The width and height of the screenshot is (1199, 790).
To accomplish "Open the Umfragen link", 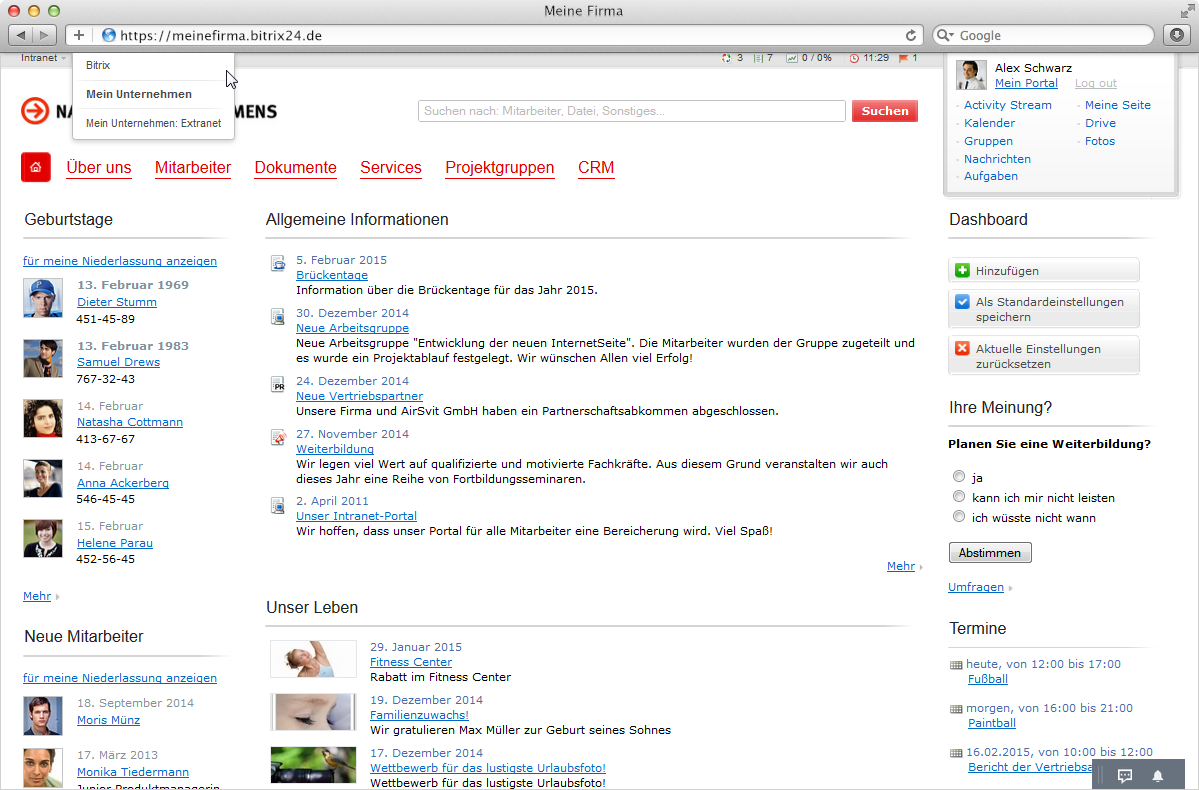I will tap(976, 587).
